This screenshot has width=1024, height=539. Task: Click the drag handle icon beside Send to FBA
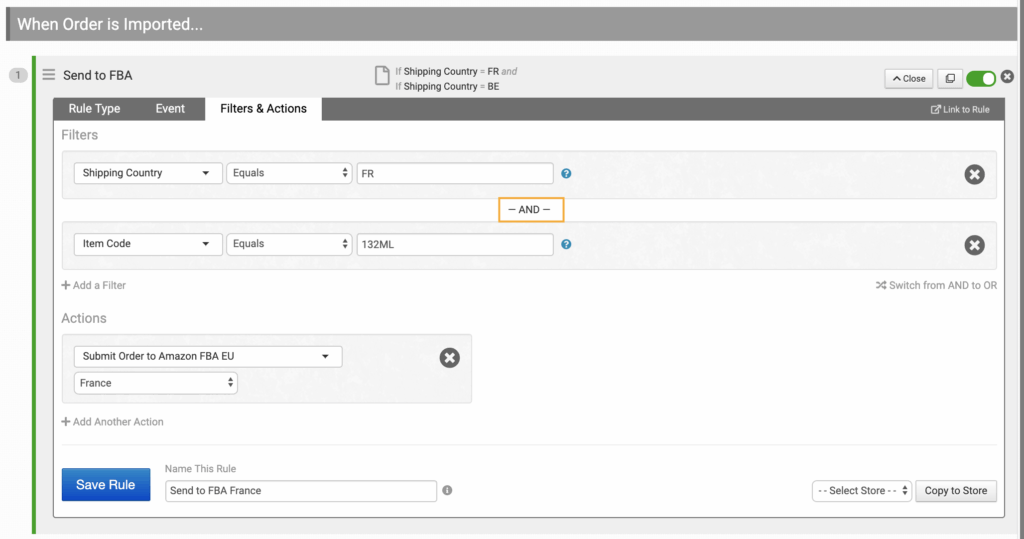point(48,75)
